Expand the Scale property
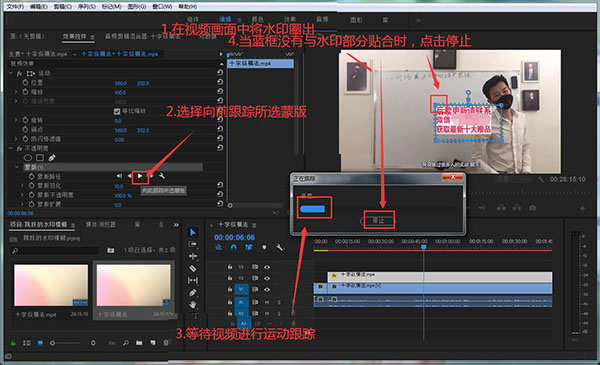Viewport: 600px width, 365px height. [16, 92]
